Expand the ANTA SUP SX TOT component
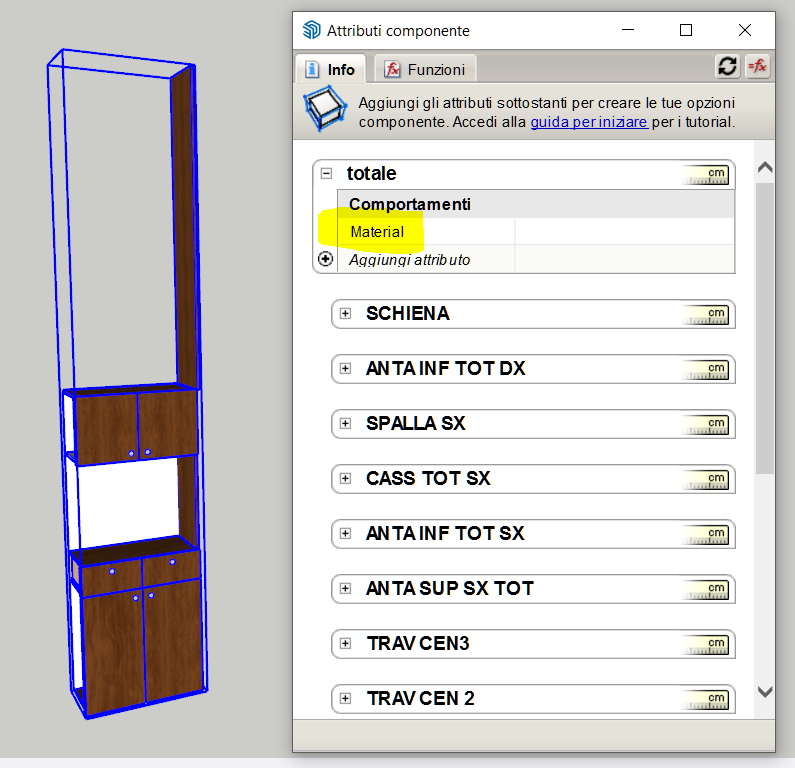 click(345, 588)
